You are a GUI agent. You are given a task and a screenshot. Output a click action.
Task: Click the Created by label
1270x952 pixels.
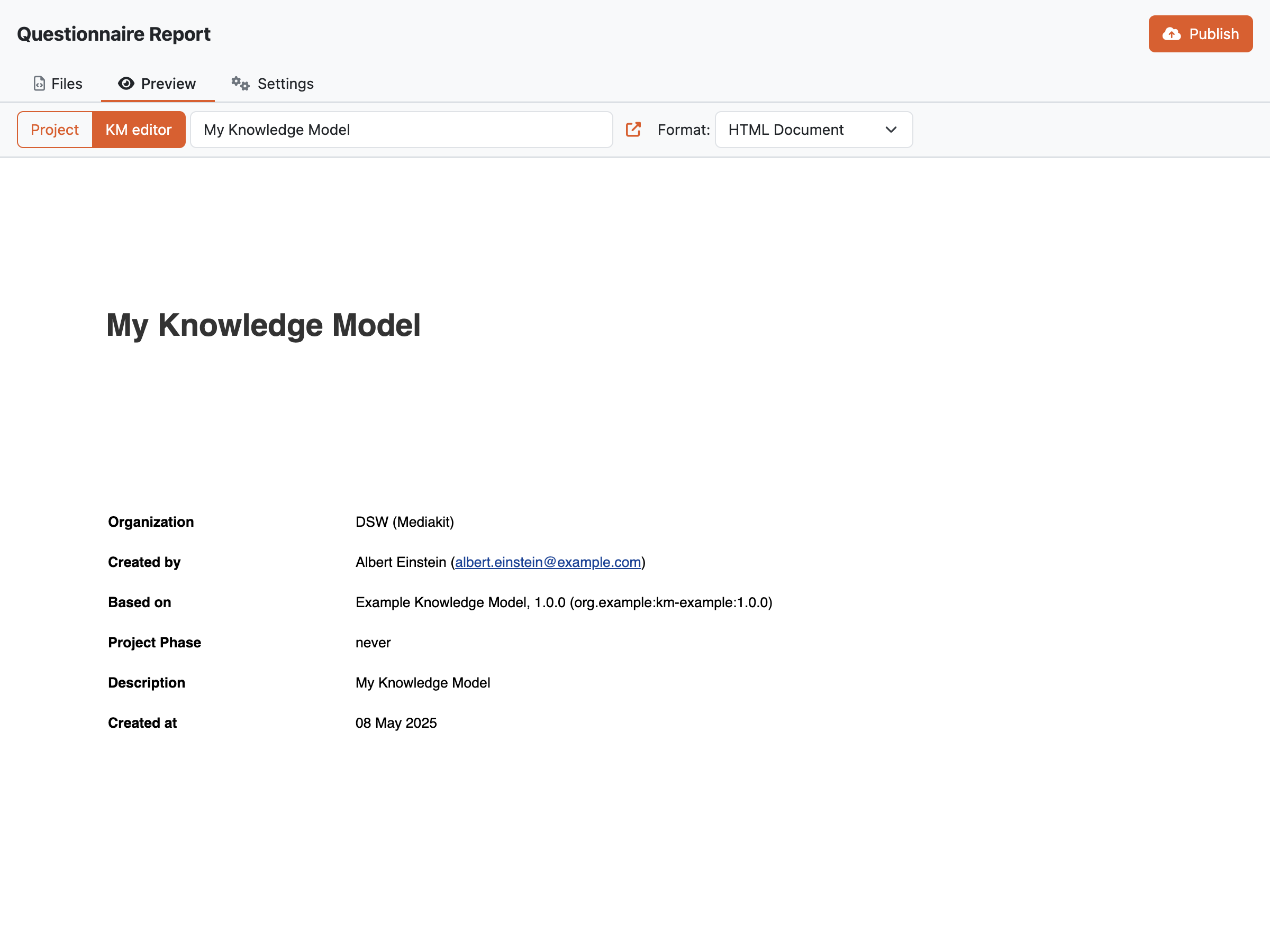144,562
